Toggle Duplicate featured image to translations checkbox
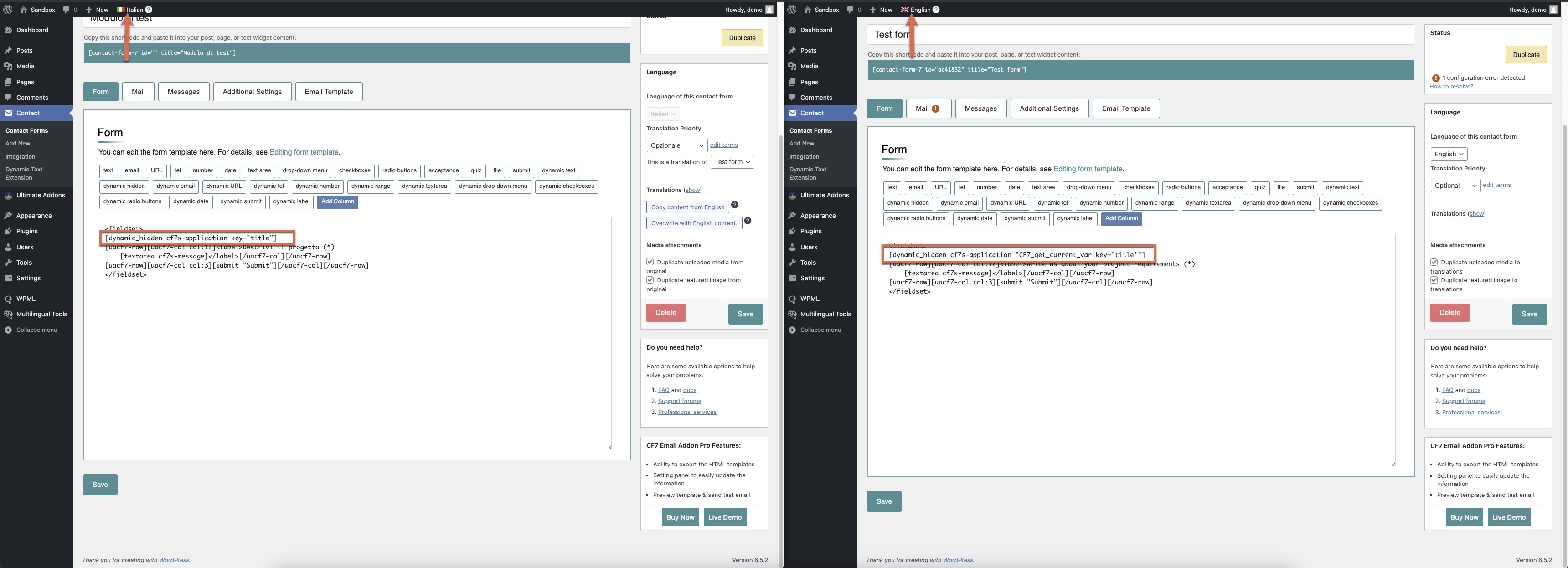 click(x=1434, y=280)
